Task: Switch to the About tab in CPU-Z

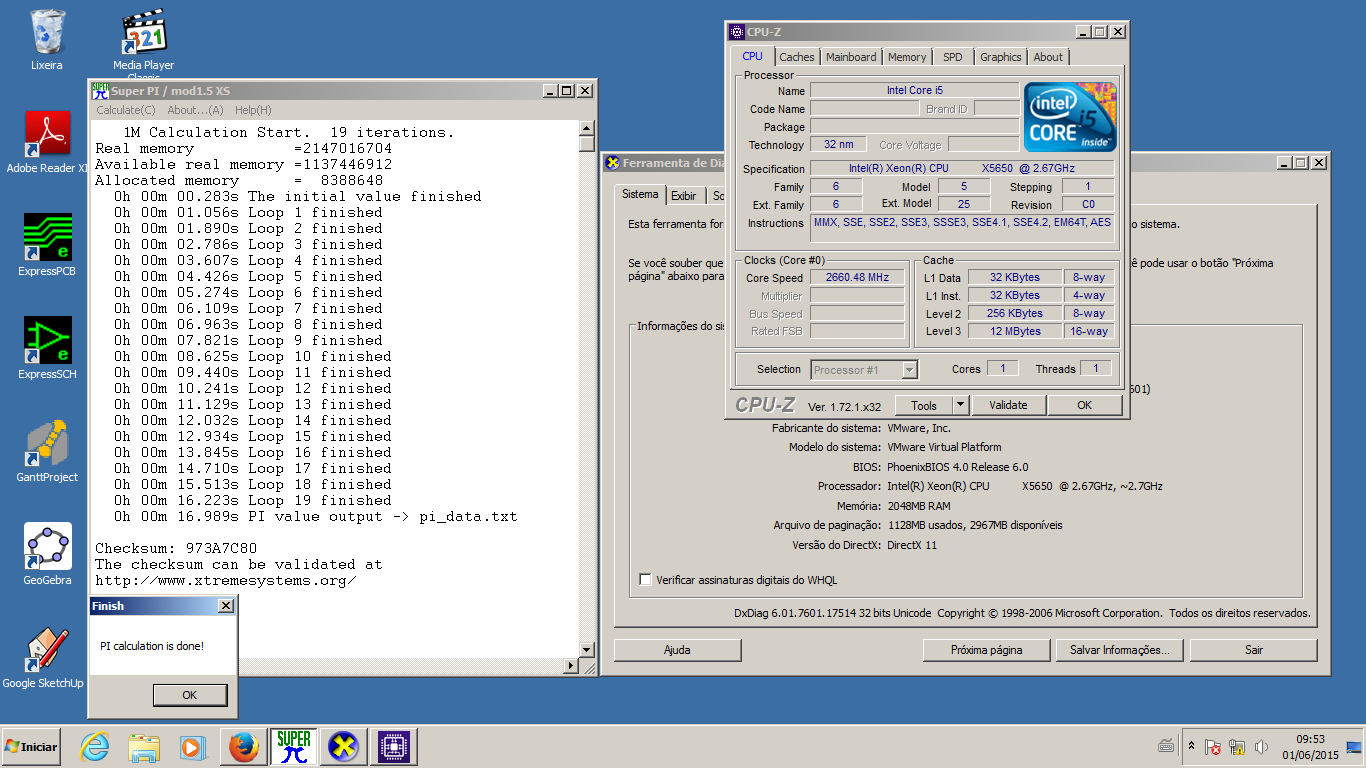Action: click(1048, 57)
